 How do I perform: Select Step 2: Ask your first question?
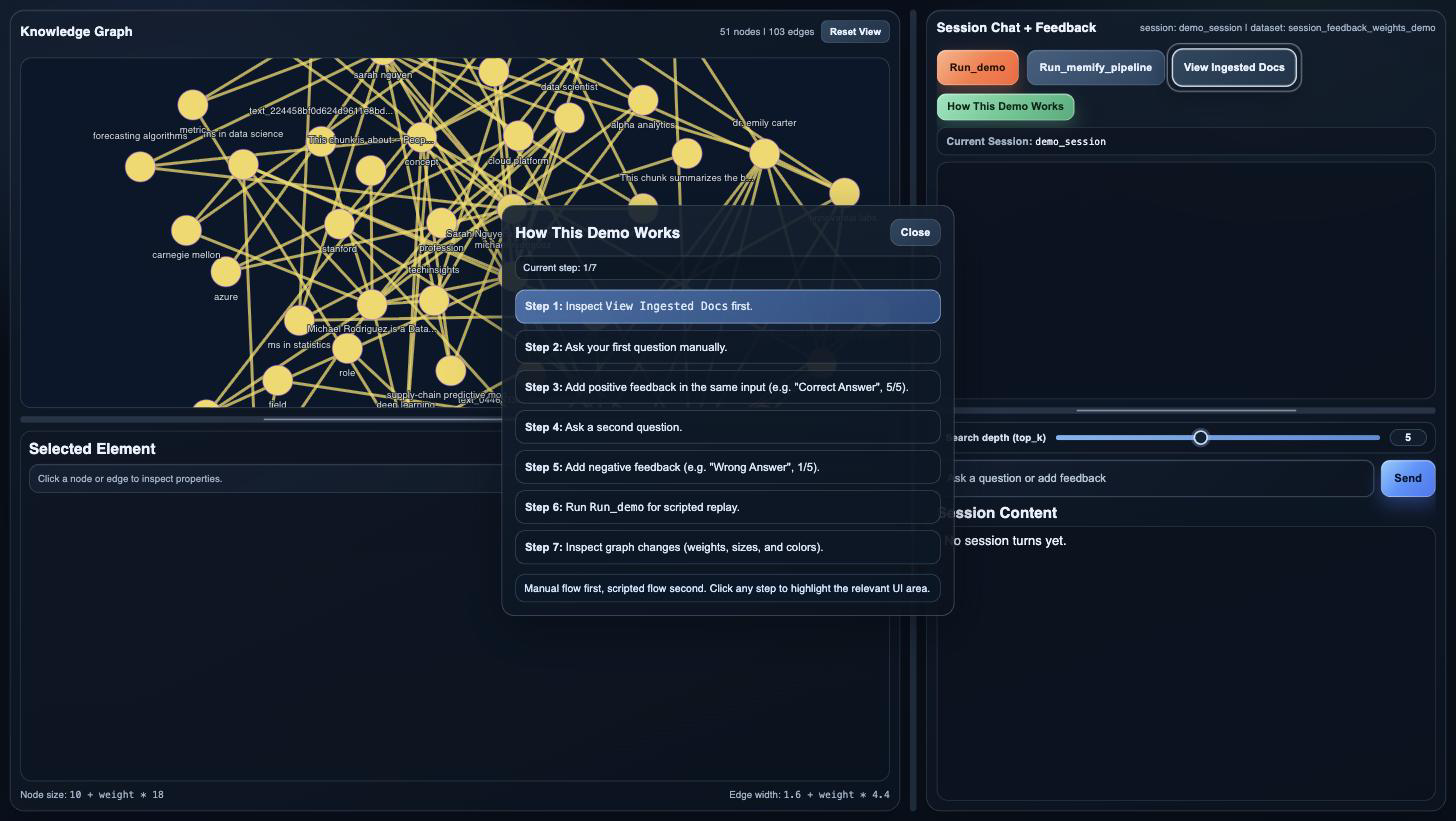[728, 347]
